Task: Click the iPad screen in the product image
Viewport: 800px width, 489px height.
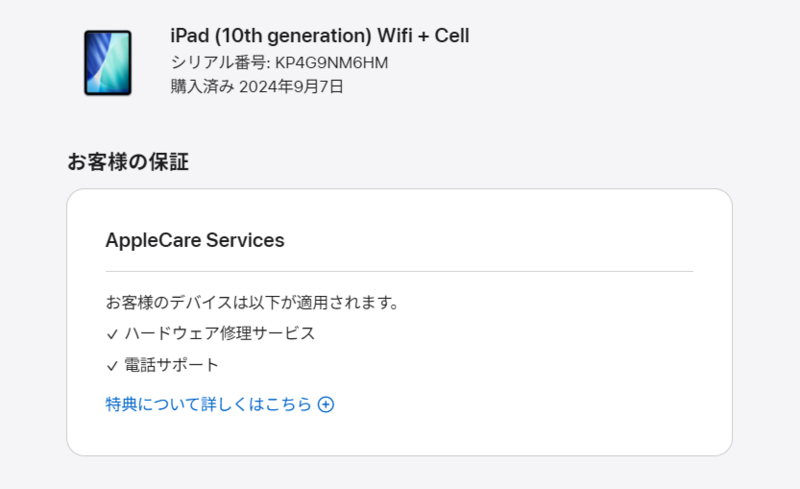Action: (107, 61)
